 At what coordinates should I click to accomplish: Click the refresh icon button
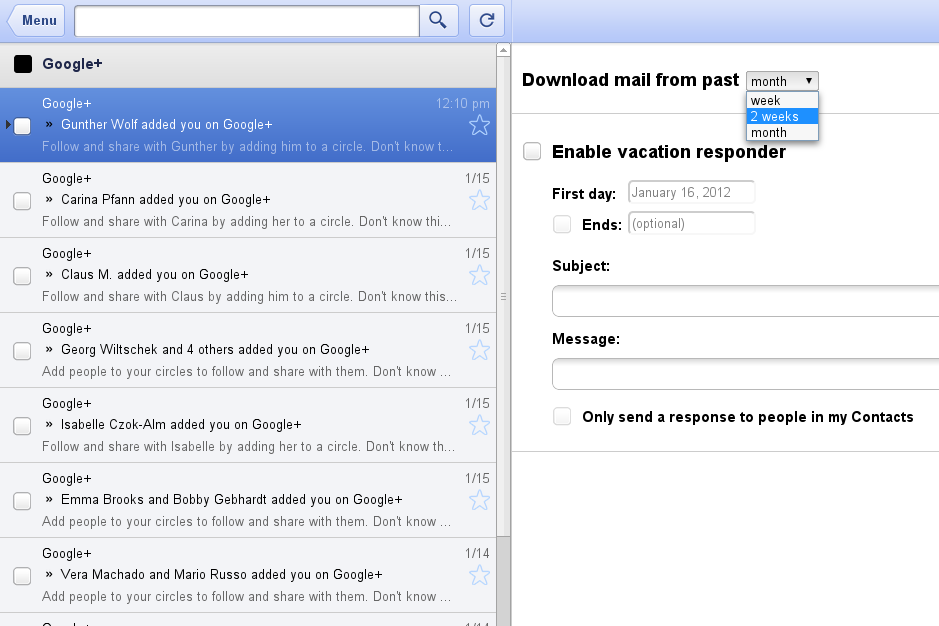pos(487,20)
